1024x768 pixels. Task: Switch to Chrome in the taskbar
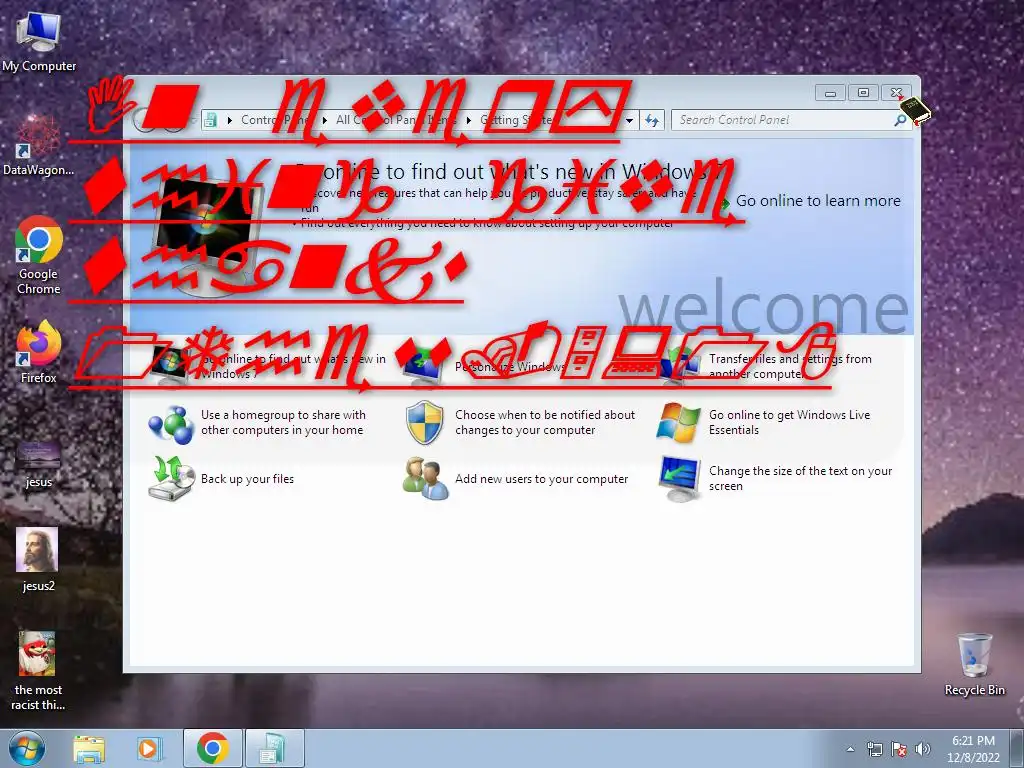tap(212, 748)
